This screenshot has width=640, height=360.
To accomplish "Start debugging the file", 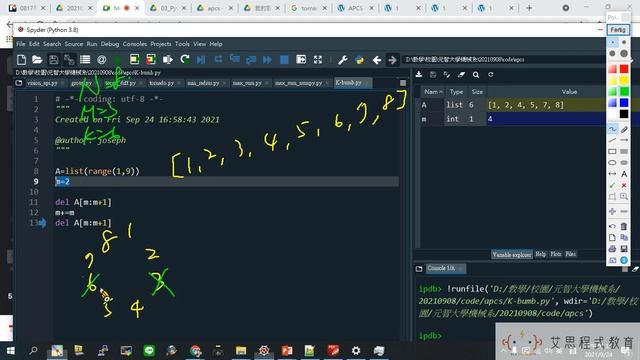I will pos(201,60).
